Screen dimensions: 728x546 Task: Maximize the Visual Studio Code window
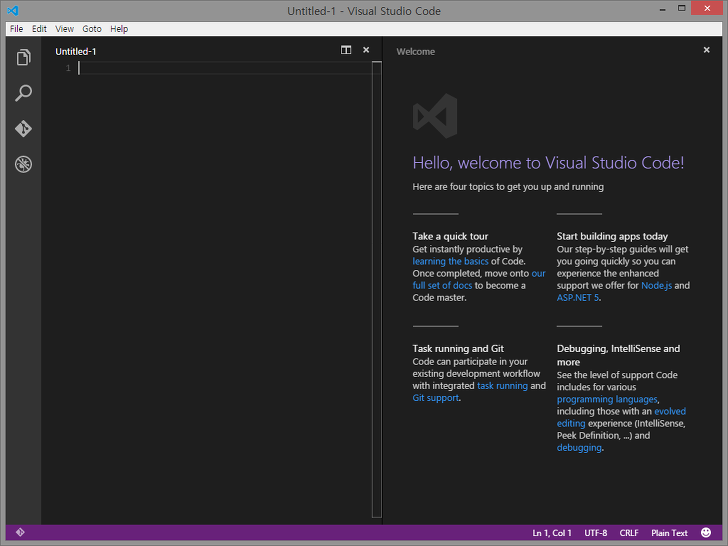tap(682, 8)
